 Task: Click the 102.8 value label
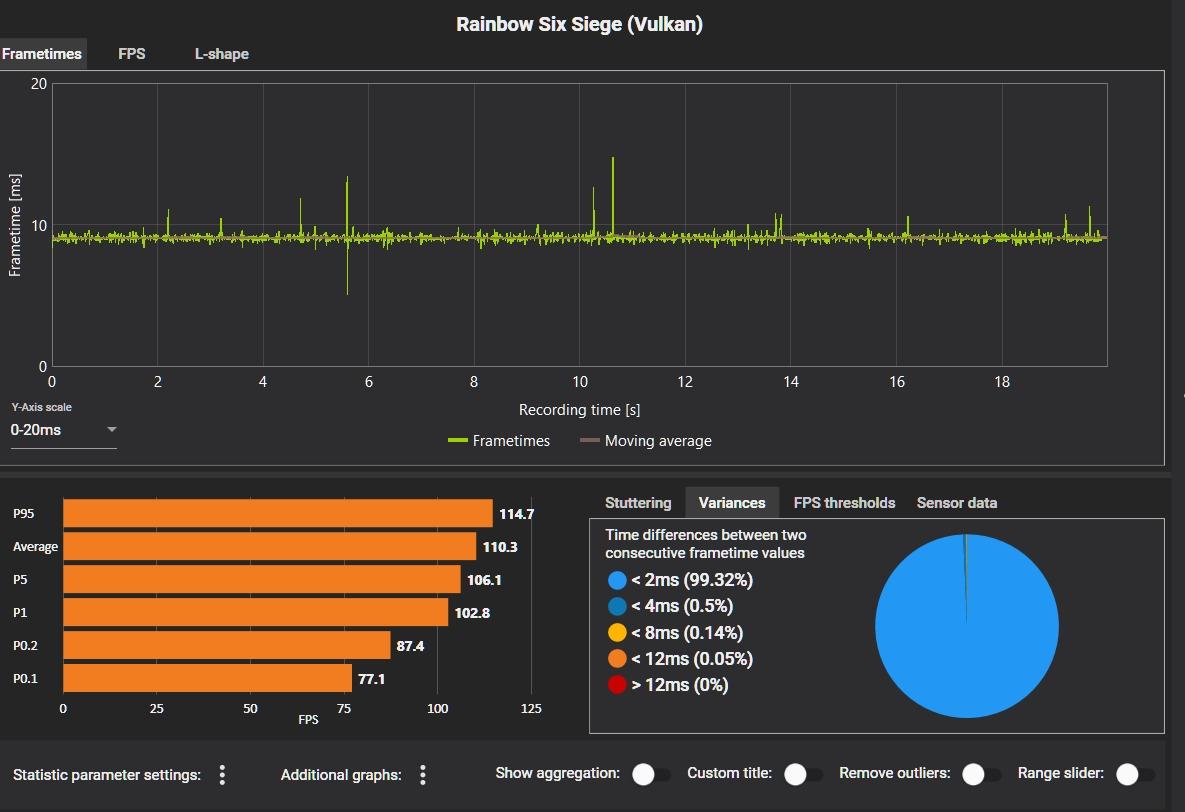[472, 613]
